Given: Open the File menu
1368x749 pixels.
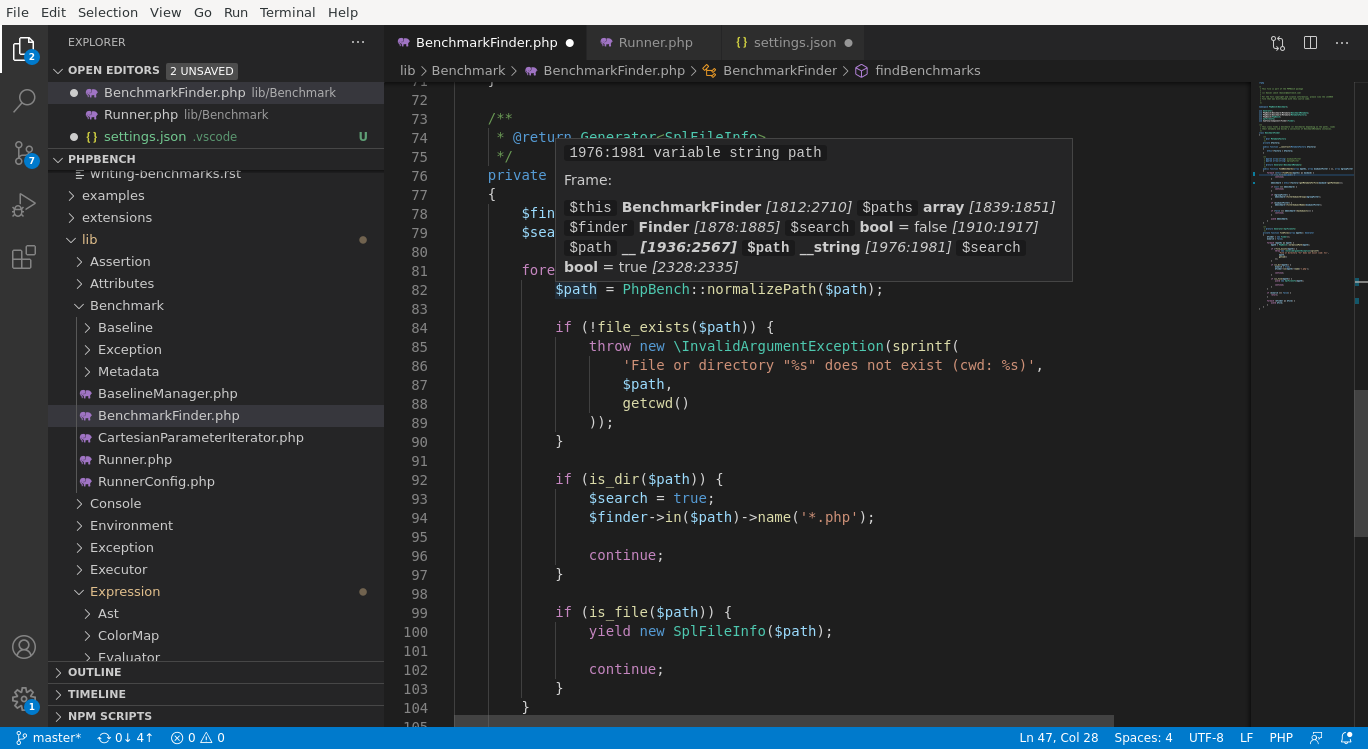Looking at the screenshot, I should pyautogui.click(x=17, y=12).
